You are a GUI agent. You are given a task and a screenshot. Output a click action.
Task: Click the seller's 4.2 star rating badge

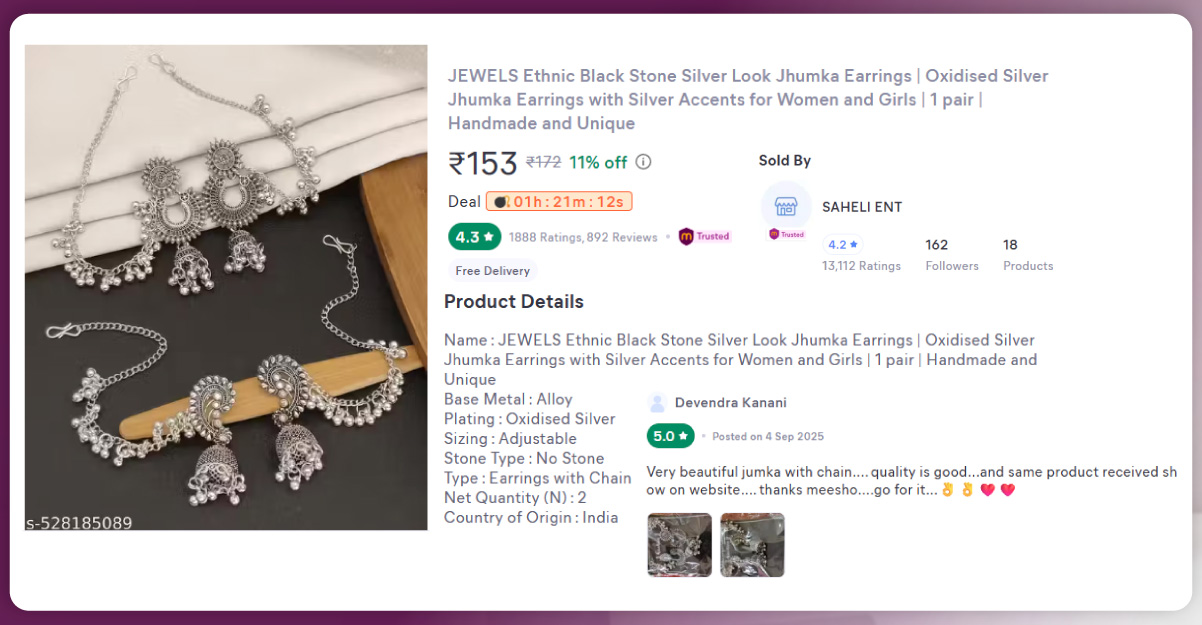point(843,245)
